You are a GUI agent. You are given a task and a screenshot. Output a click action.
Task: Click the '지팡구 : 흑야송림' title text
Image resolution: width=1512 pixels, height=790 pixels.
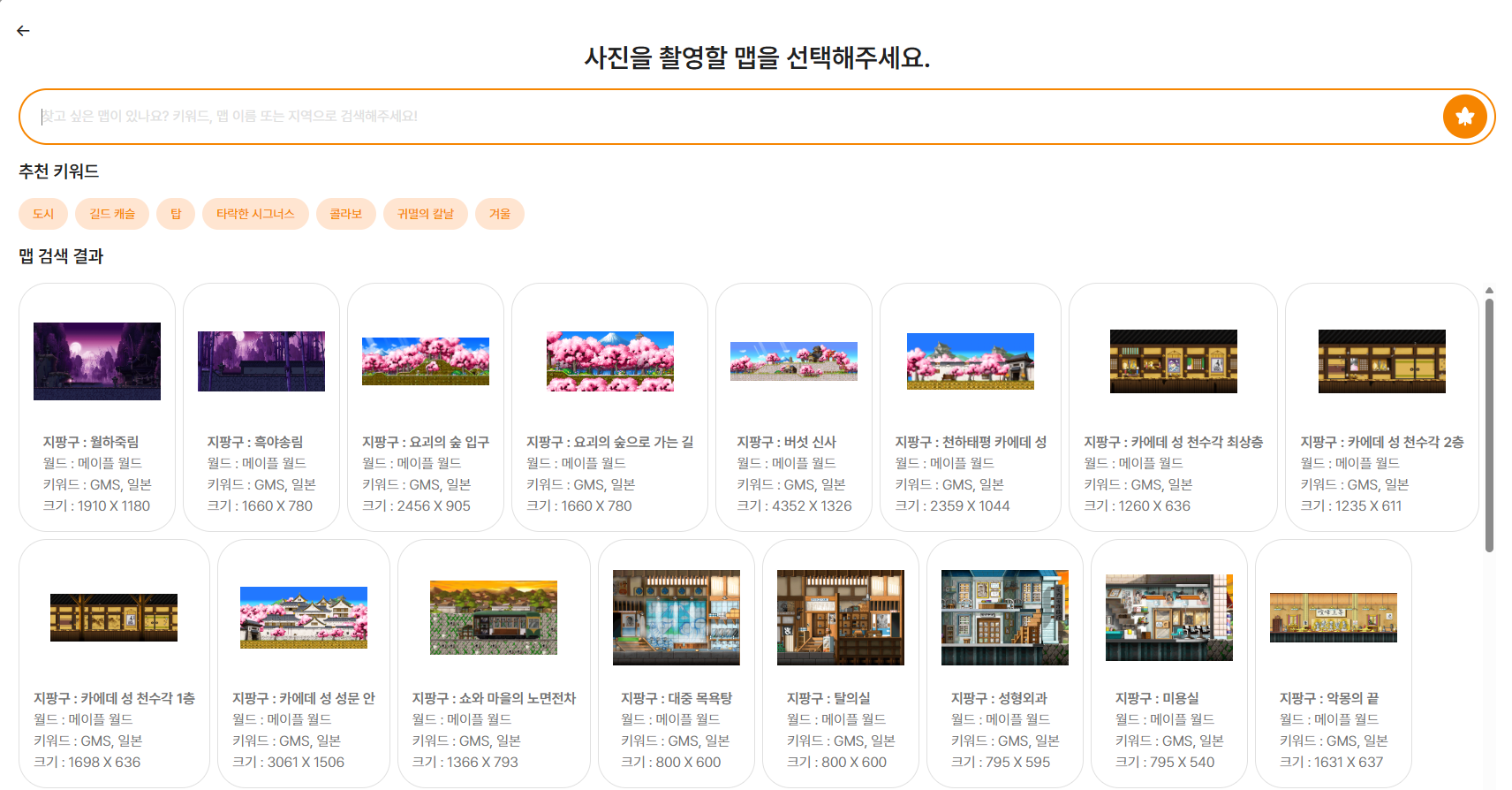click(255, 442)
